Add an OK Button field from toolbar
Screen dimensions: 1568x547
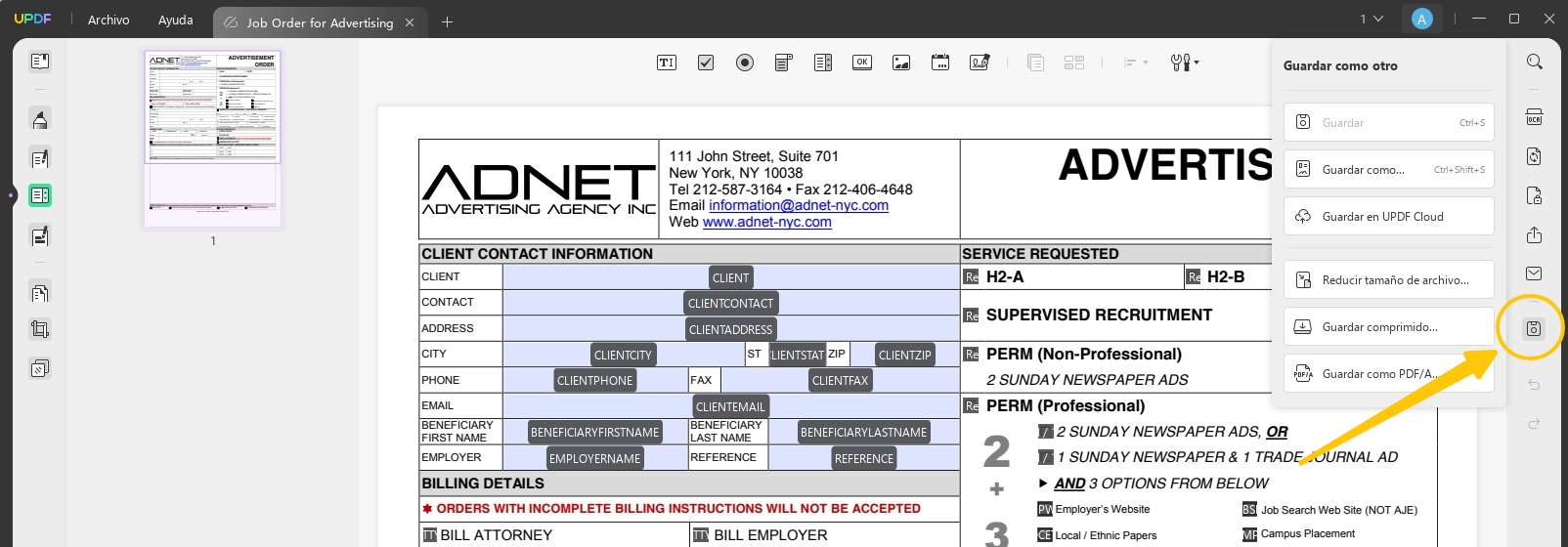point(862,63)
